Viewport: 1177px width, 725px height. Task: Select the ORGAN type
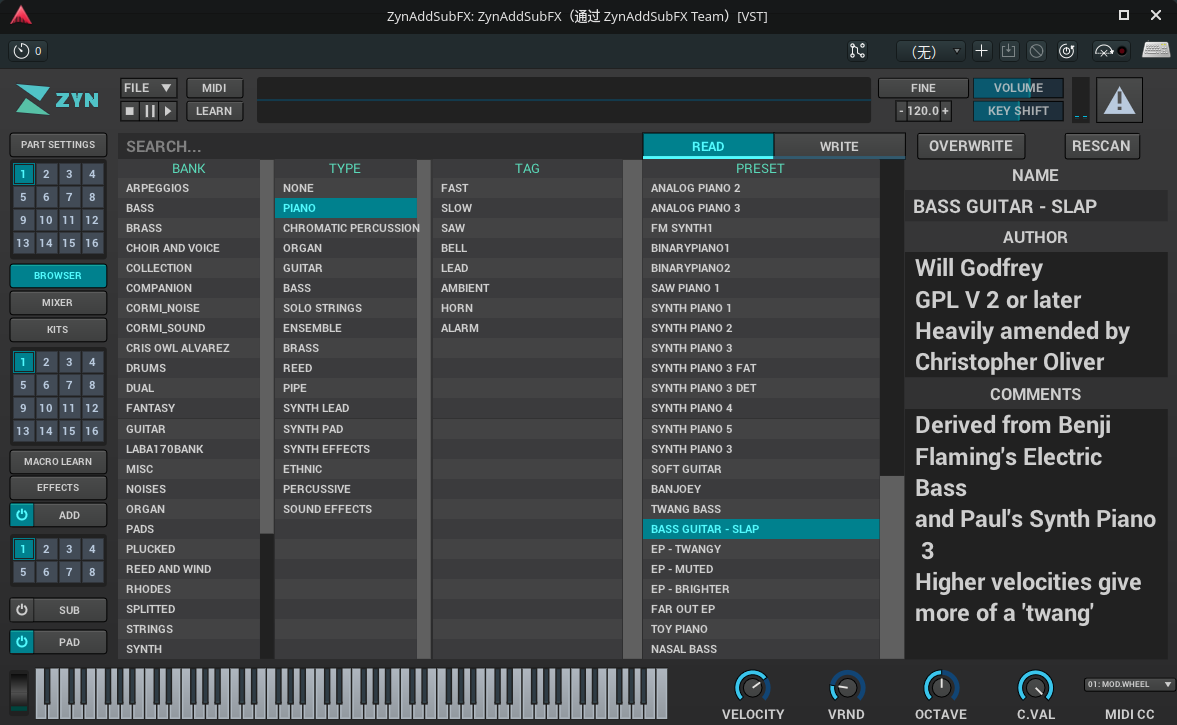point(346,248)
